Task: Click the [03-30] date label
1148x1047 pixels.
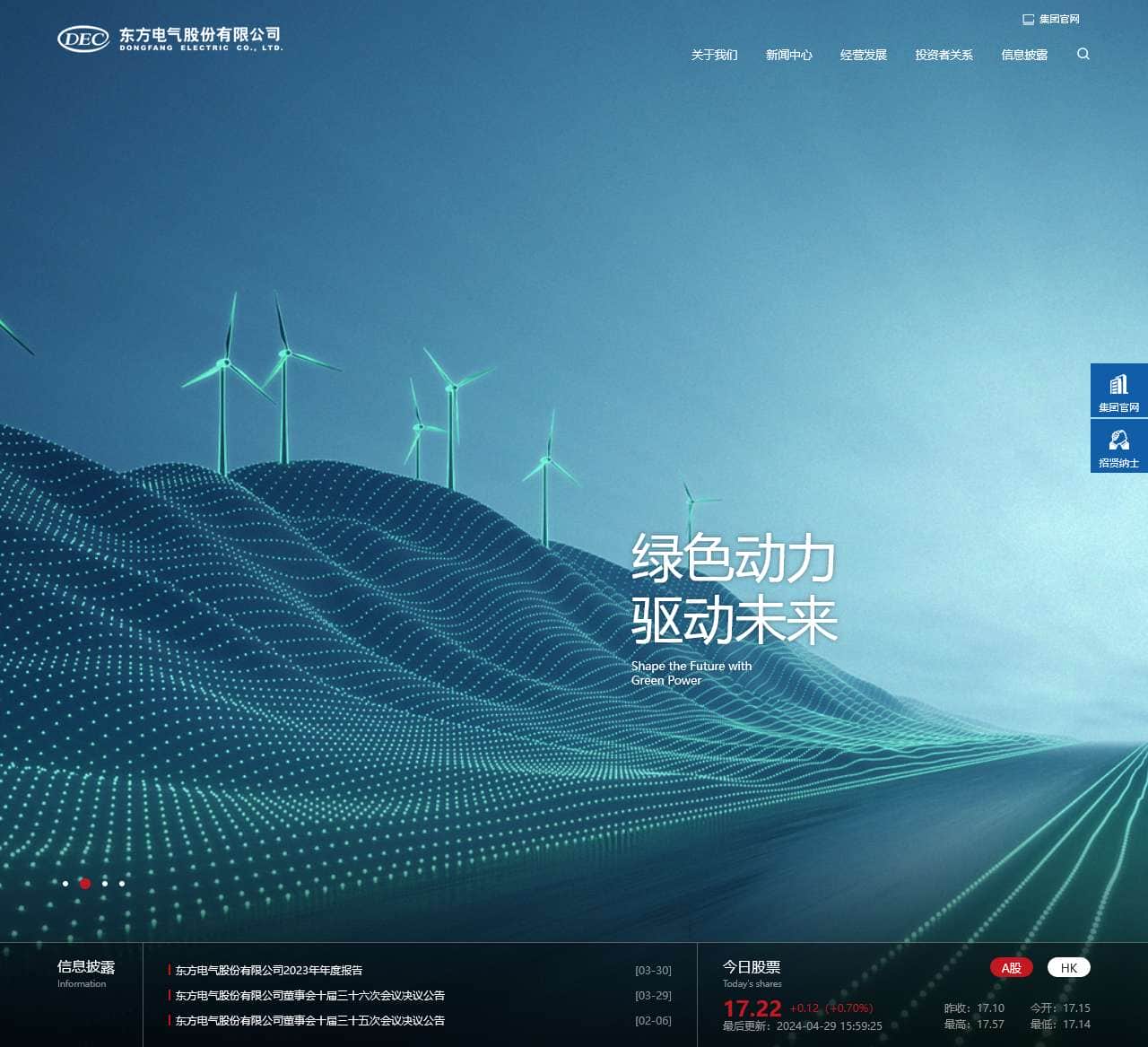Action: (653, 969)
